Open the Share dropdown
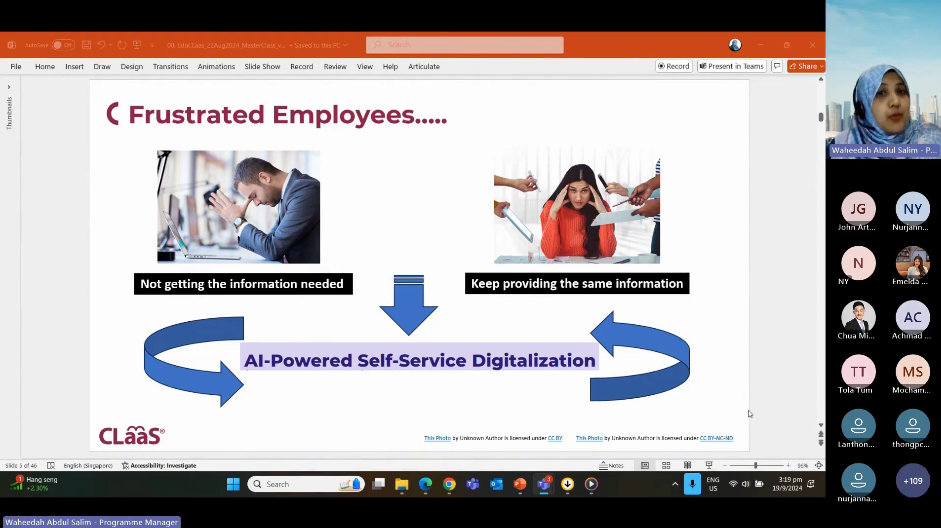This screenshot has width=941, height=528. tap(805, 67)
